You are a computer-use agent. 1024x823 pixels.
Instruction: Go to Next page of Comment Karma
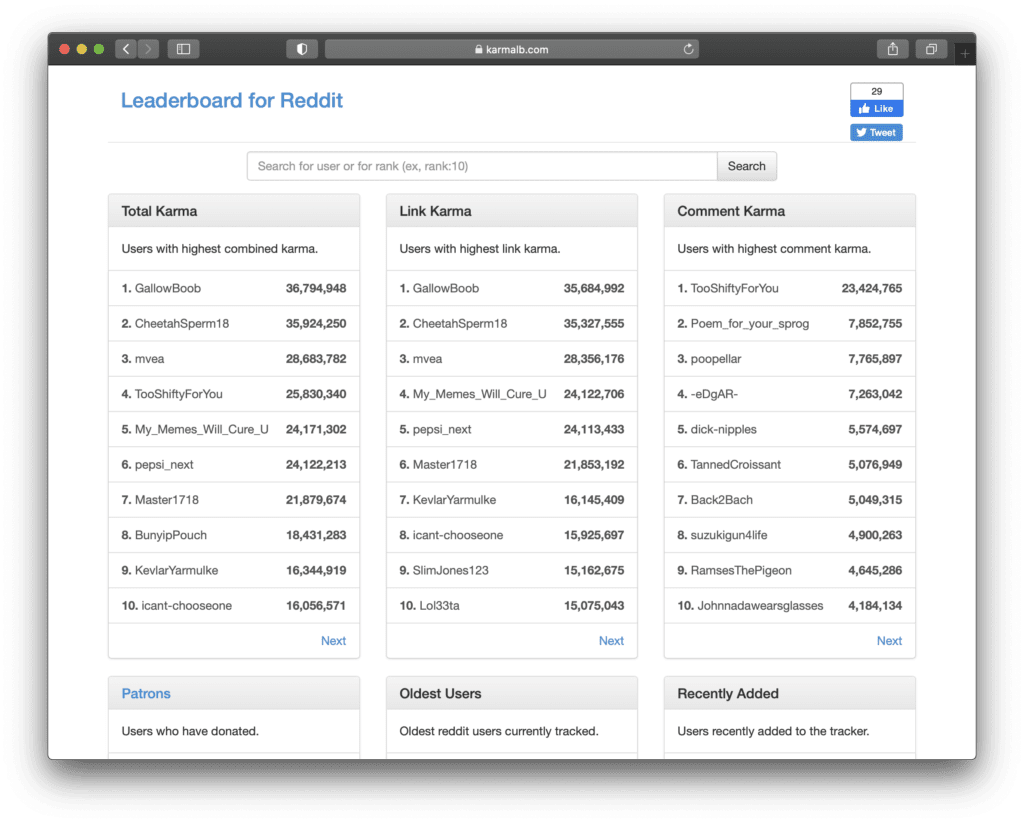click(x=889, y=641)
